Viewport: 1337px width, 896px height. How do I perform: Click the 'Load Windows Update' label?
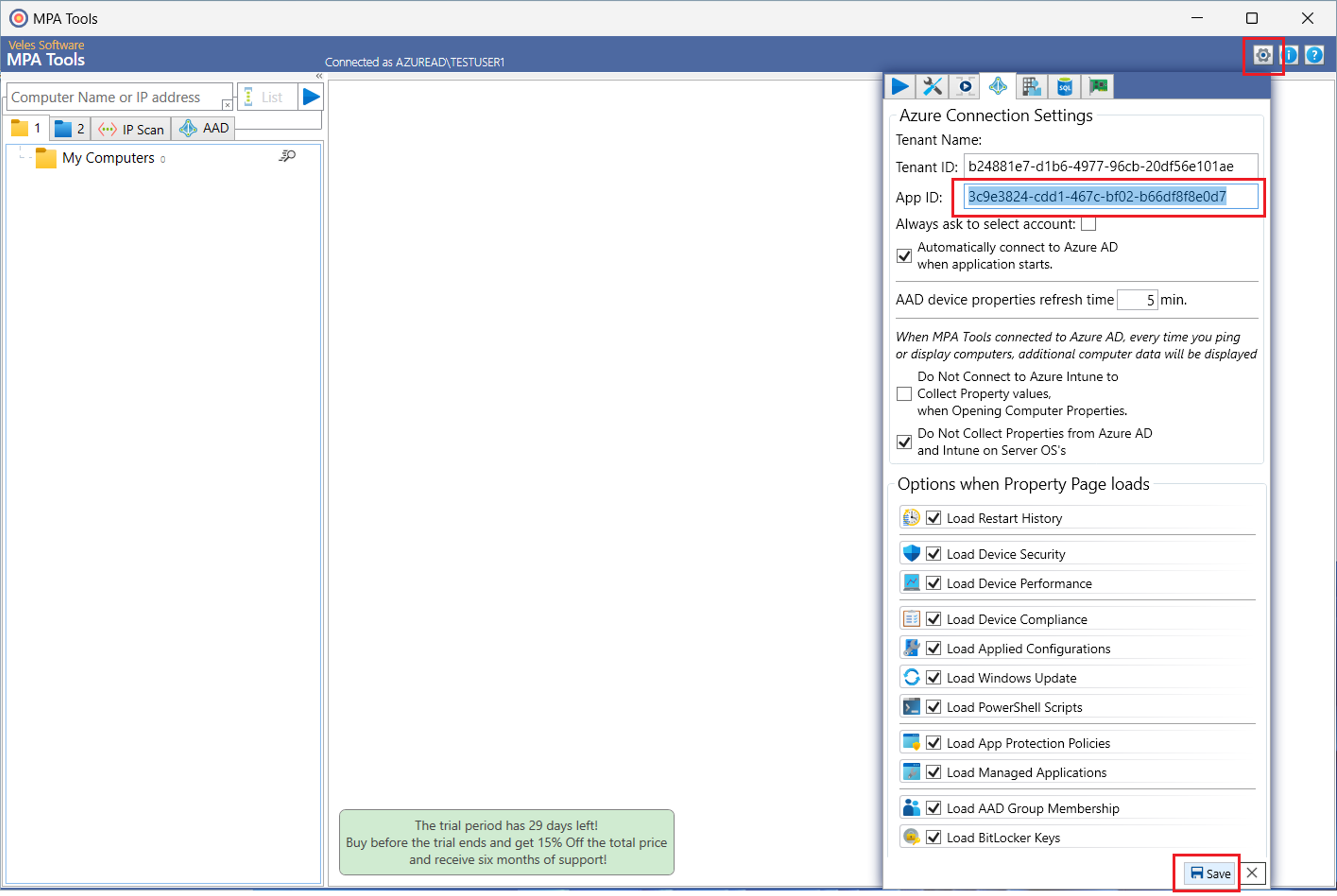(x=1011, y=678)
